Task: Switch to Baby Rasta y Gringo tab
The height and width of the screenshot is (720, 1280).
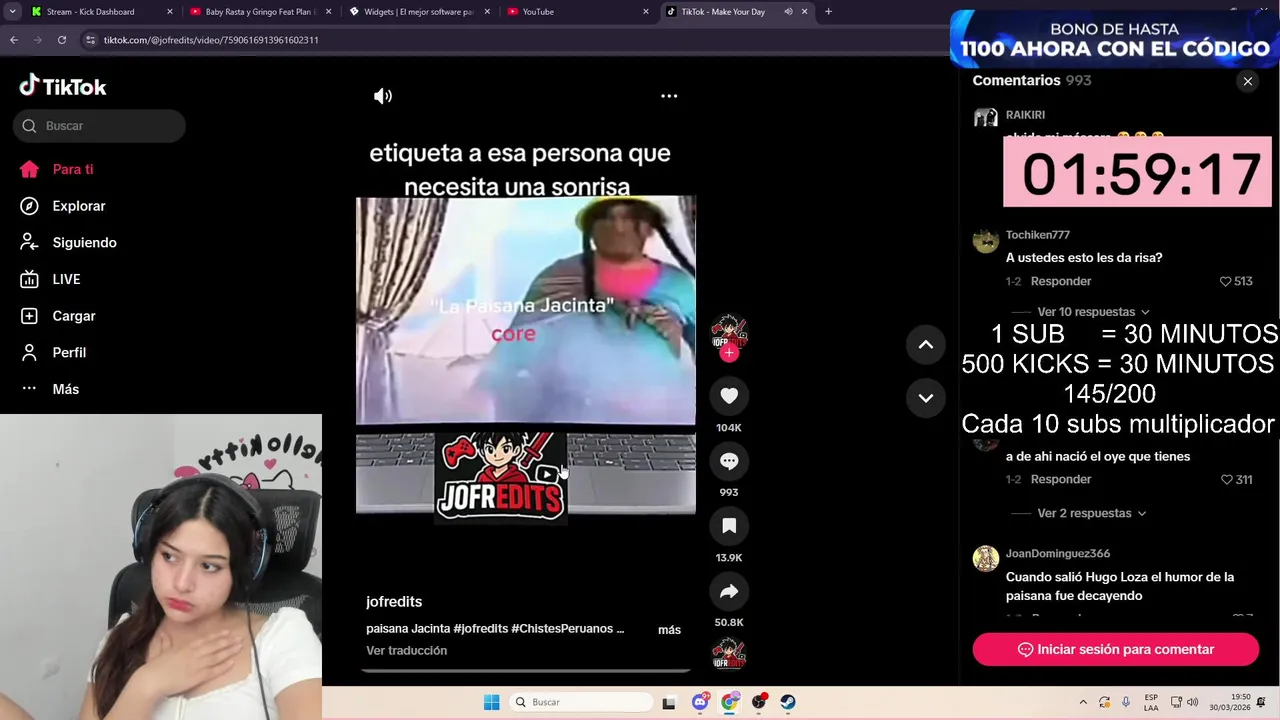Action: point(260,12)
